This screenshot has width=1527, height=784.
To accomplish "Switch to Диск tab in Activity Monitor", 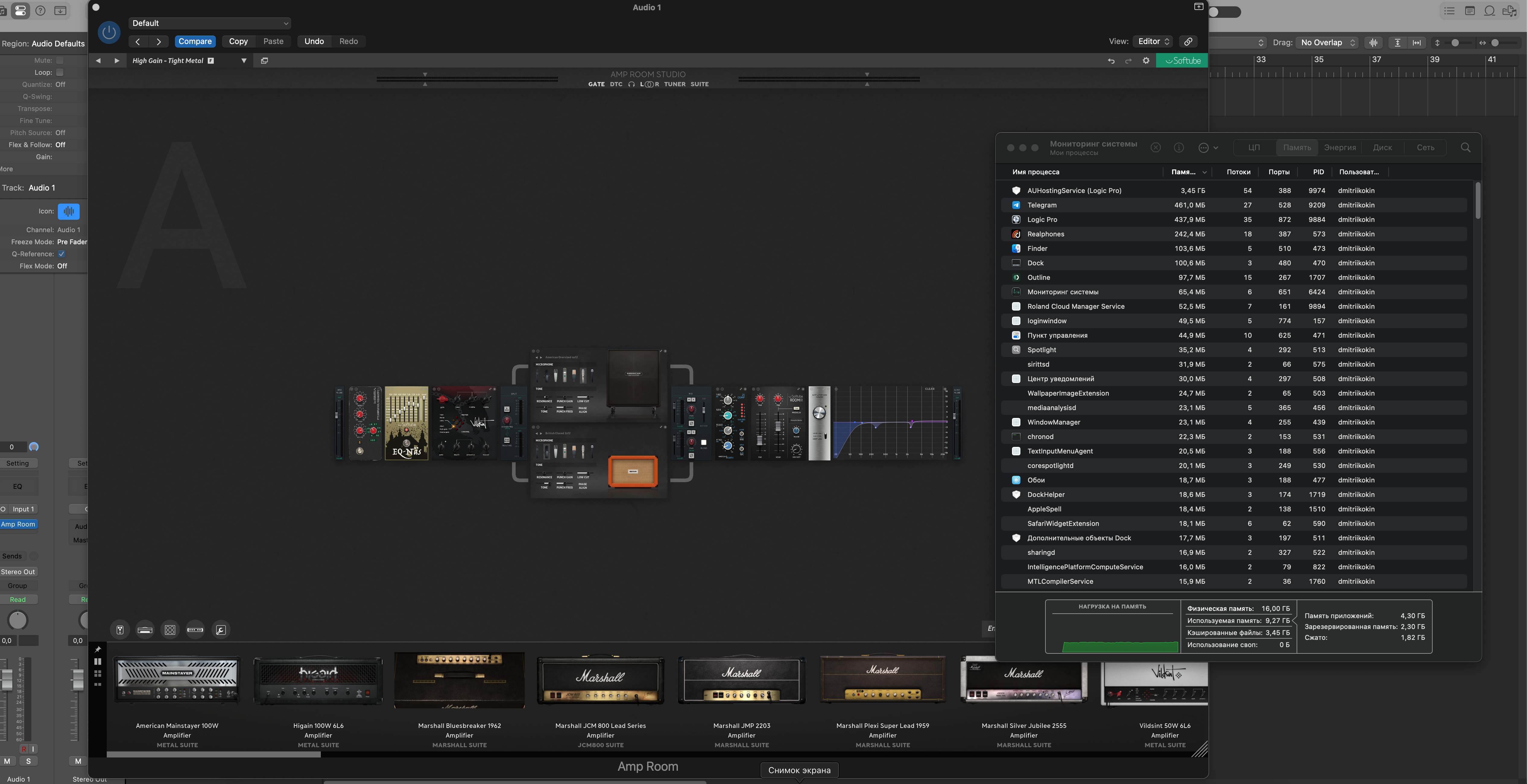I will coord(1382,147).
